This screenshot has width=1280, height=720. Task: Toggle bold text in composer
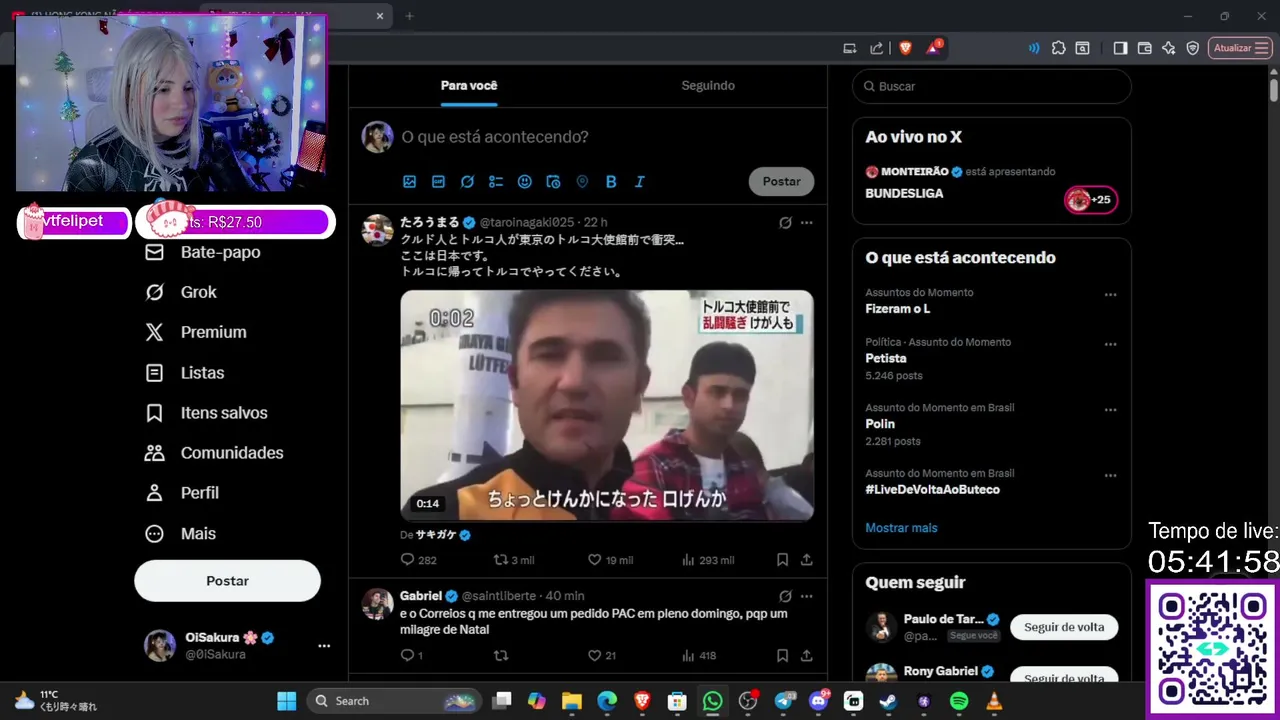tap(611, 182)
